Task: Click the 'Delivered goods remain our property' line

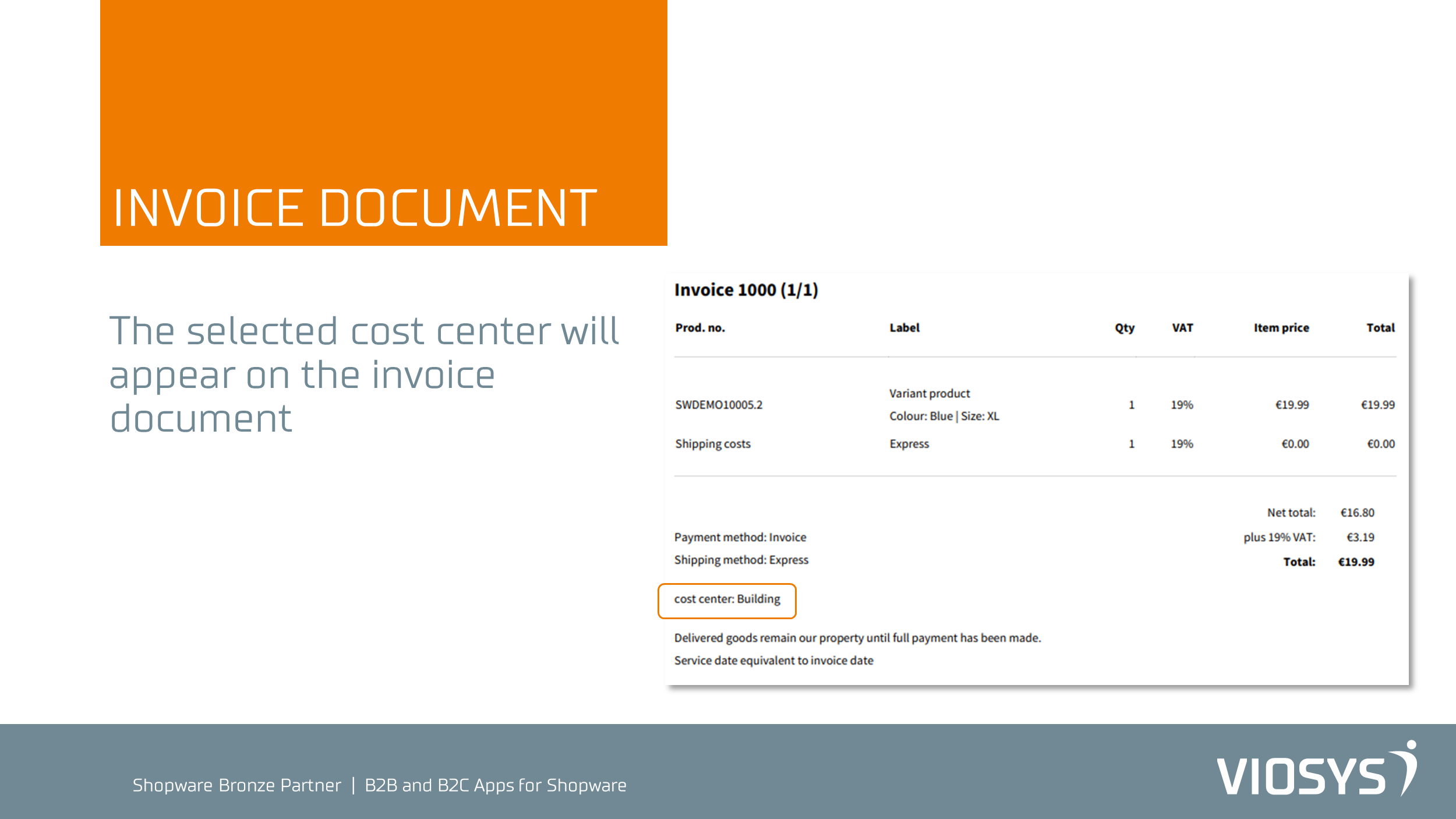Action: pyautogui.click(x=858, y=638)
